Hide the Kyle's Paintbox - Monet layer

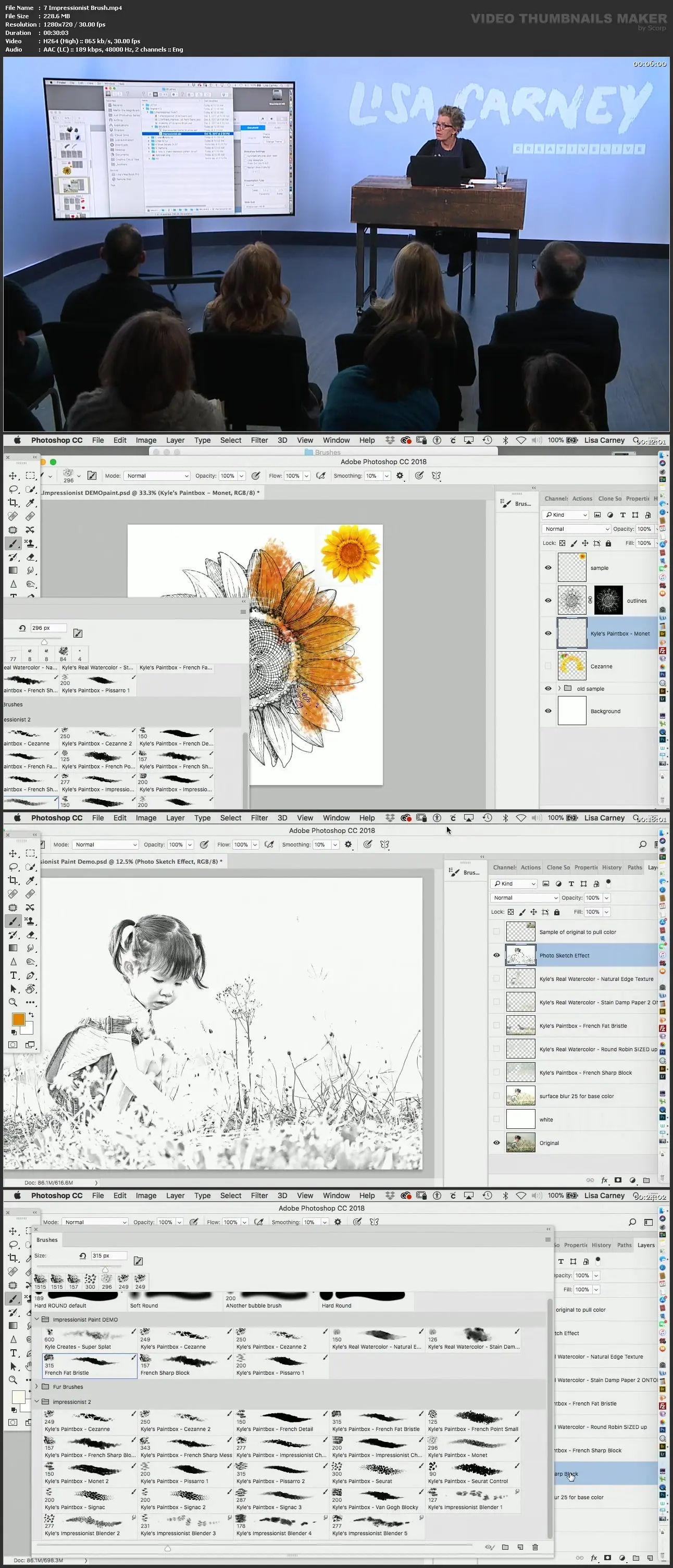tap(547, 633)
